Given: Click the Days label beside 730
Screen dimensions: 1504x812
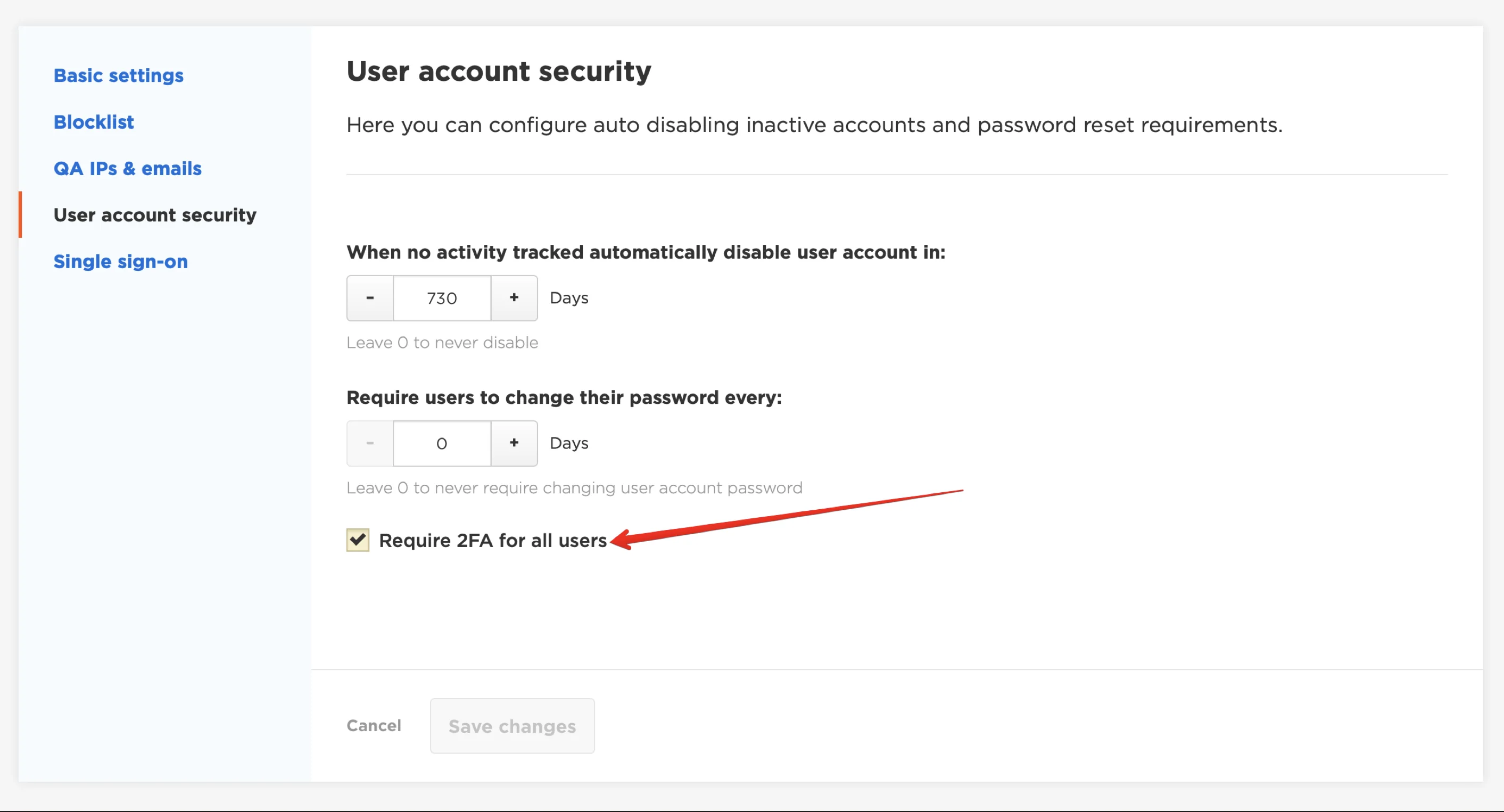Looking at the screenshot, I should 569,299.
